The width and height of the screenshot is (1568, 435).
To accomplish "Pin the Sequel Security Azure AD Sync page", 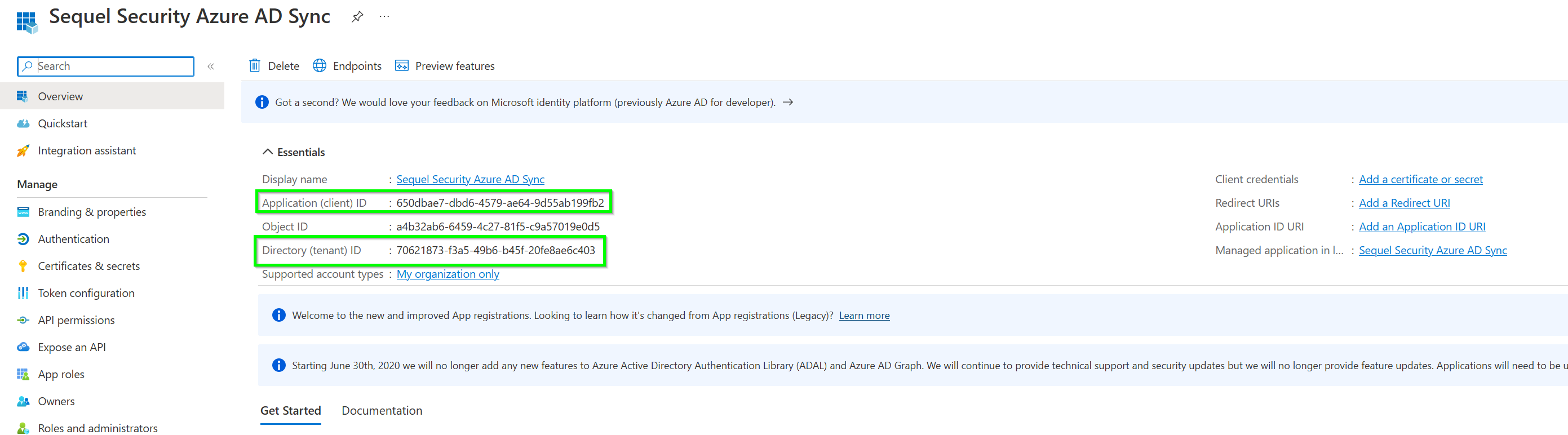I will pos(357,16).
